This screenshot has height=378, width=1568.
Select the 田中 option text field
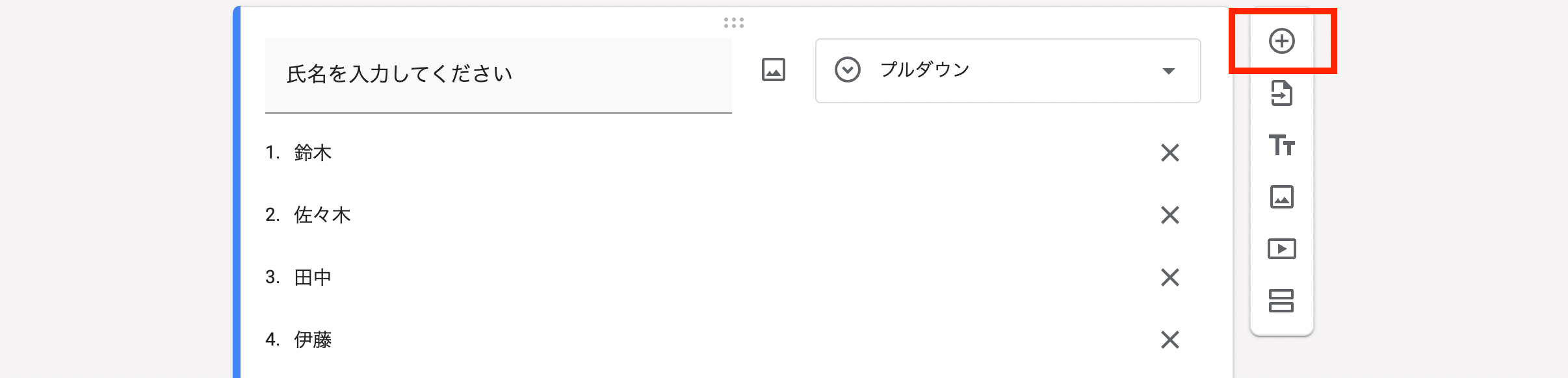coord(313,277)
